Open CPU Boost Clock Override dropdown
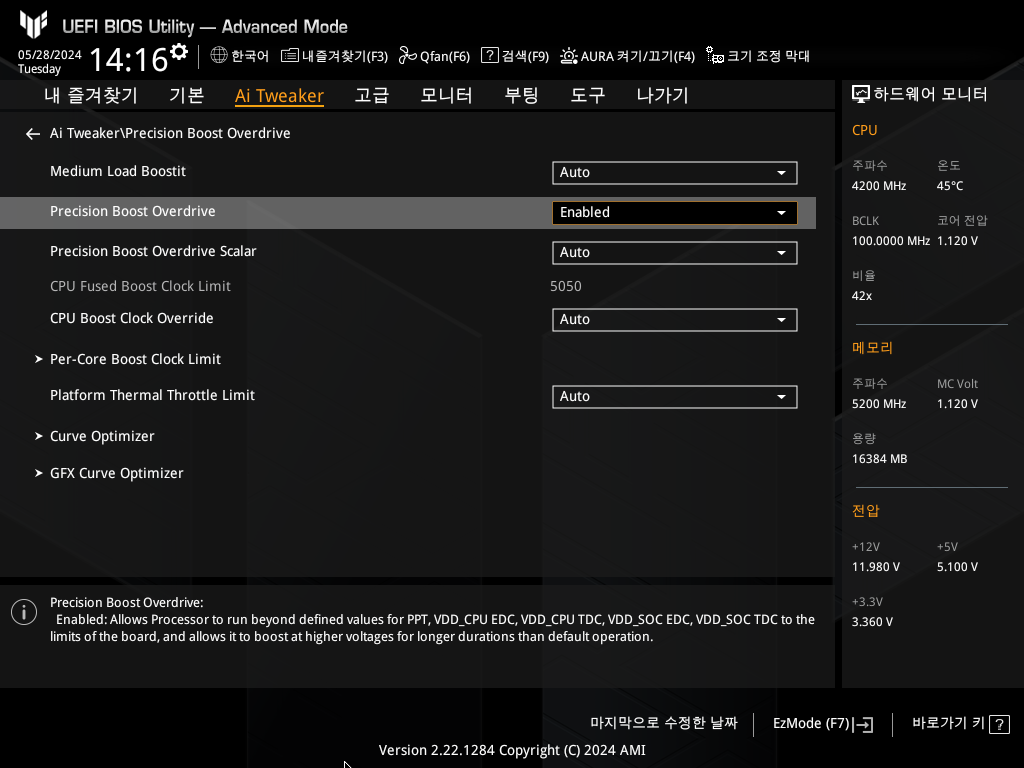The image size is (1024, 768). 675,319
